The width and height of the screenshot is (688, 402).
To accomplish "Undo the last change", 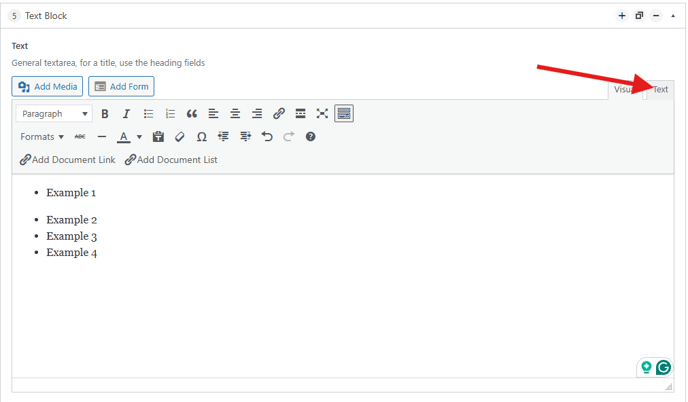I will pos(267,137).
